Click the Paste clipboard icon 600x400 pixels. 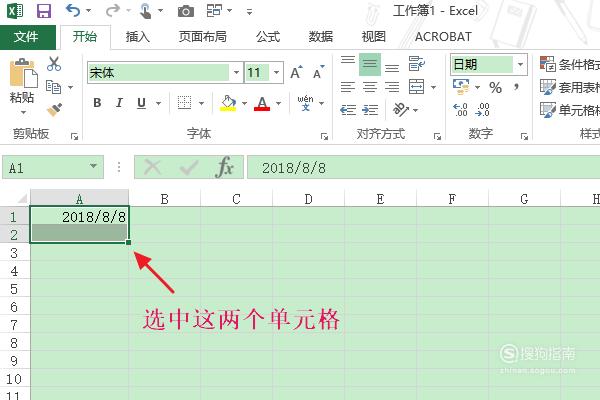[x=23, y=73]
